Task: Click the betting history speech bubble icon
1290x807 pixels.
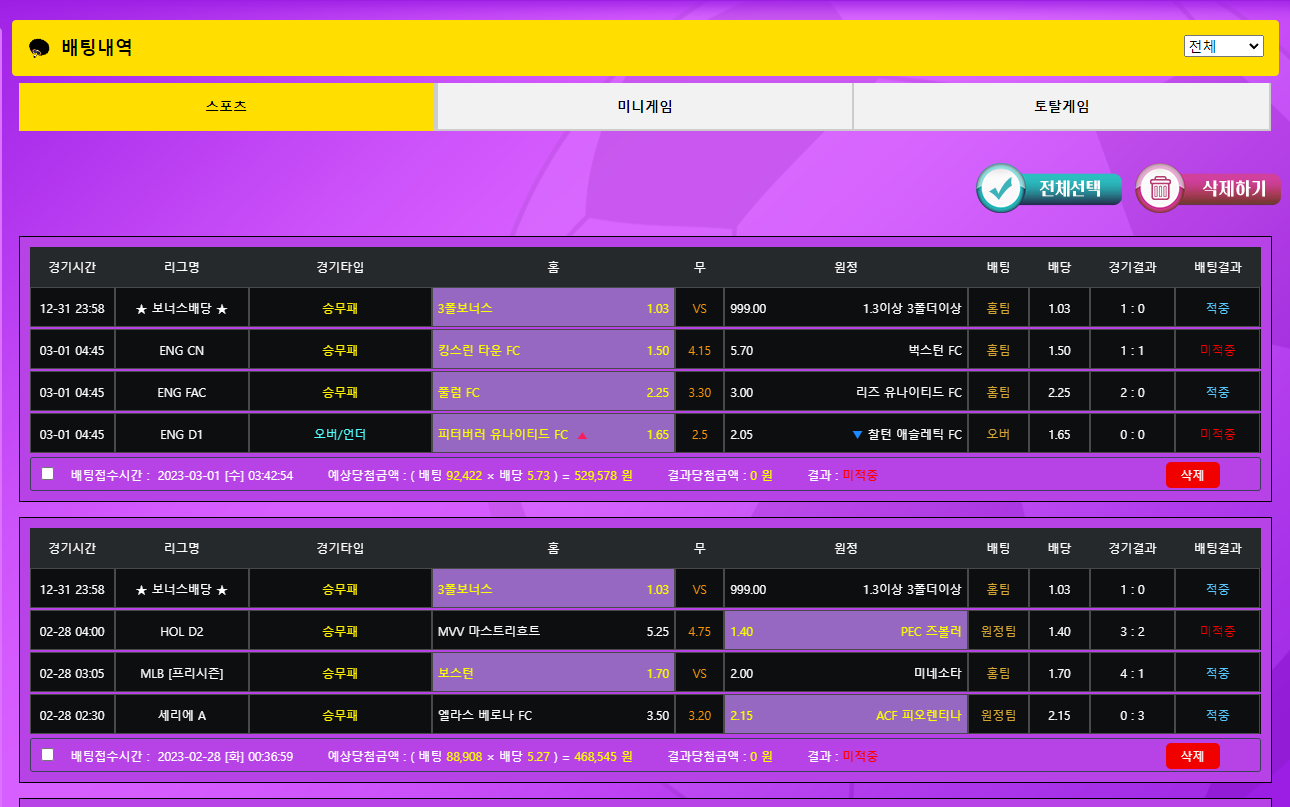Action: point(39,48)
